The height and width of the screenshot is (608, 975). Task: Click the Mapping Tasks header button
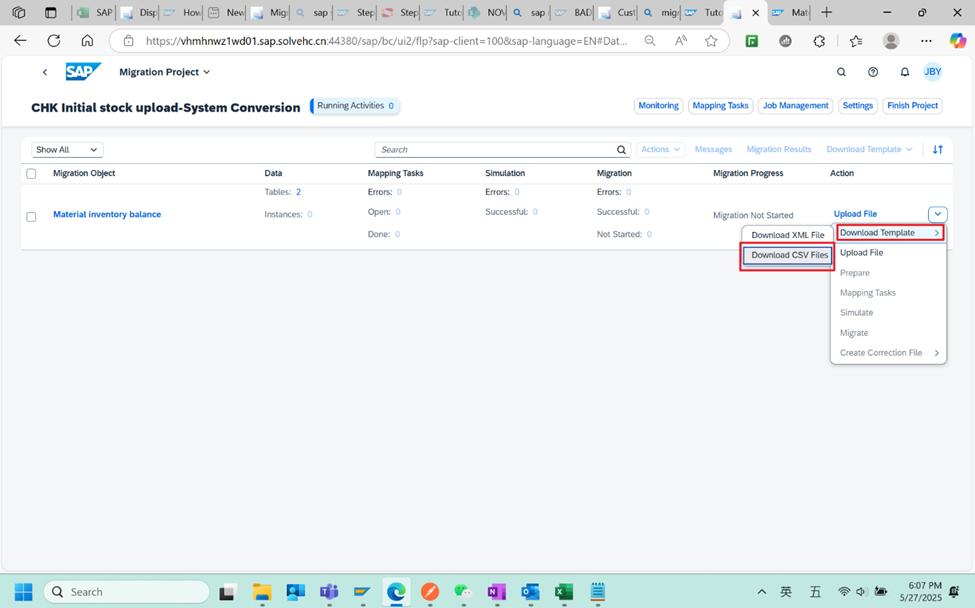tap(721, 106)
